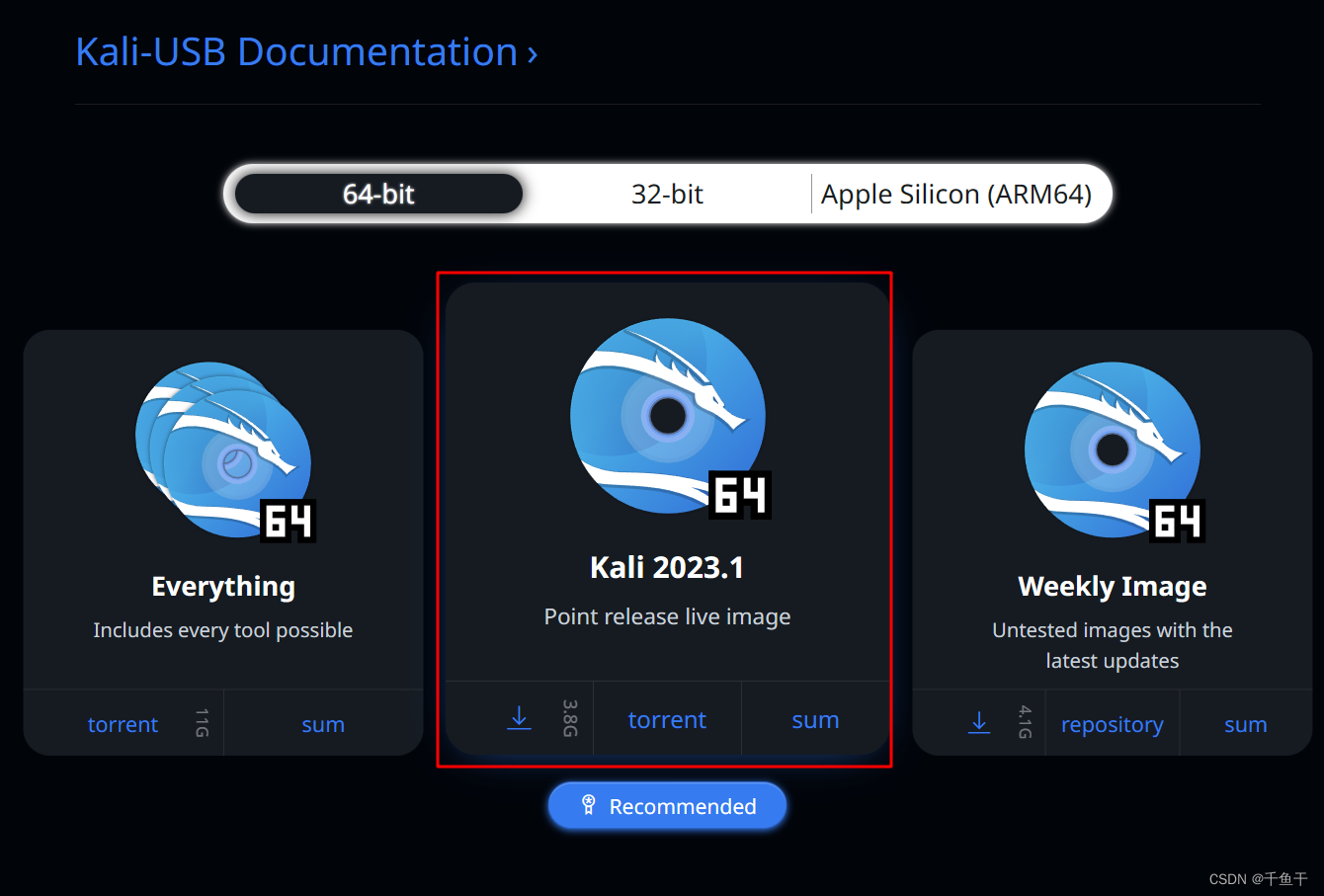Select the 64-bit tab
Viewport: 1324px width, 896px height.
point(378,194)
